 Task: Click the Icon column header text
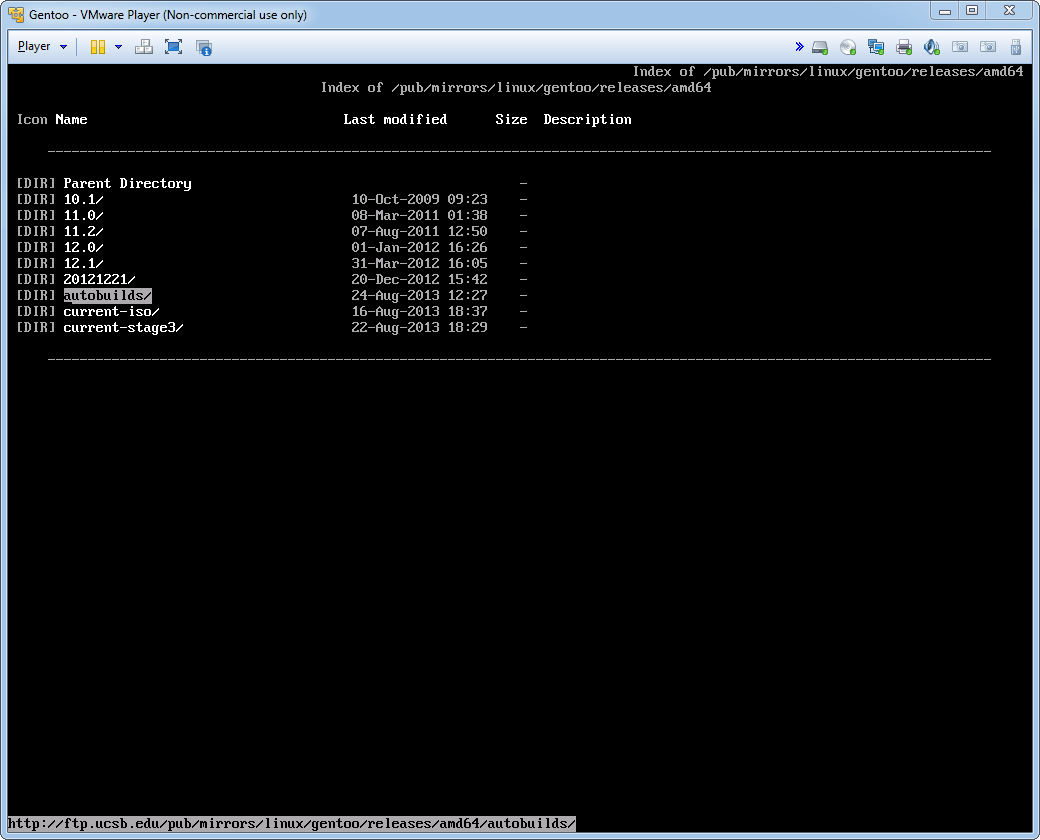coord(32,119)
